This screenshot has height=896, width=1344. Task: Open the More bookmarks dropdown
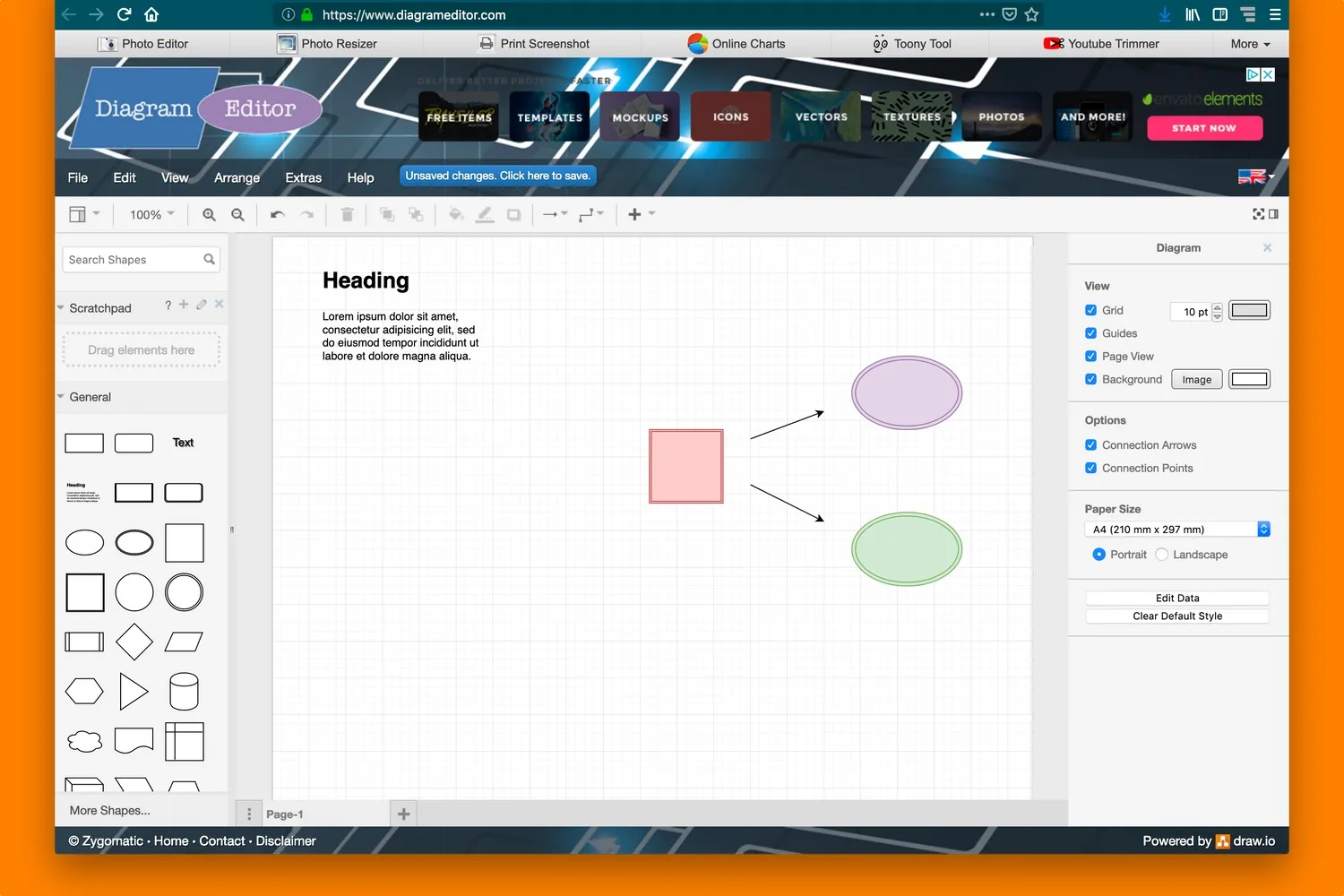(x=1250, y=44)
